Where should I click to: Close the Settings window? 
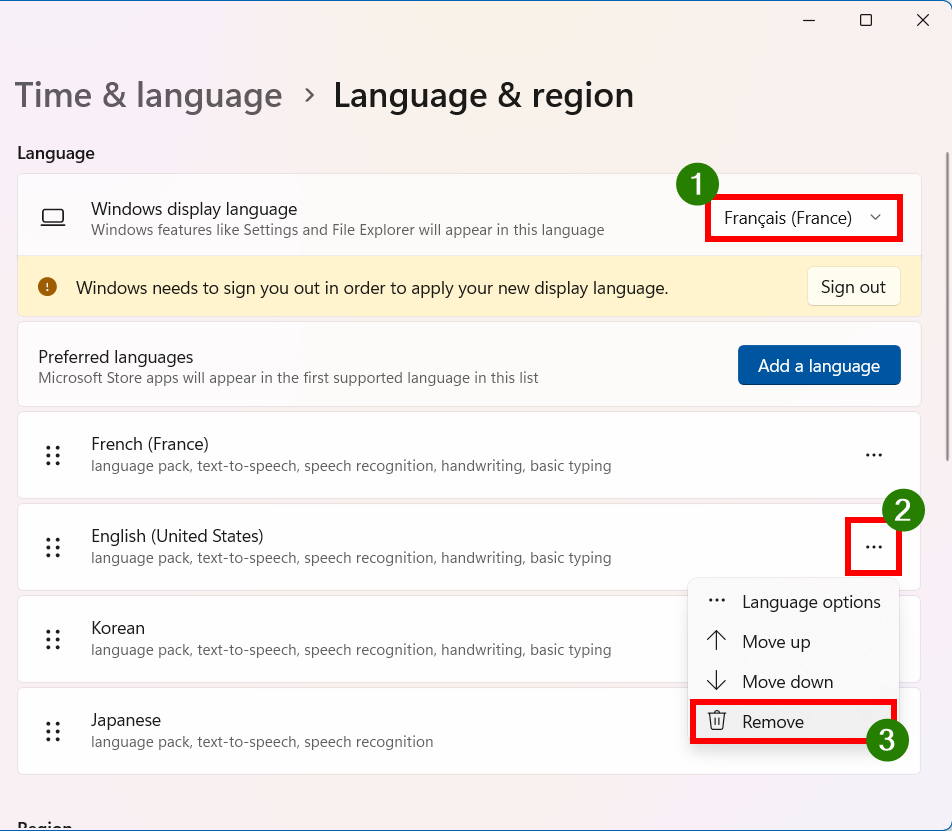click(923, 20)
